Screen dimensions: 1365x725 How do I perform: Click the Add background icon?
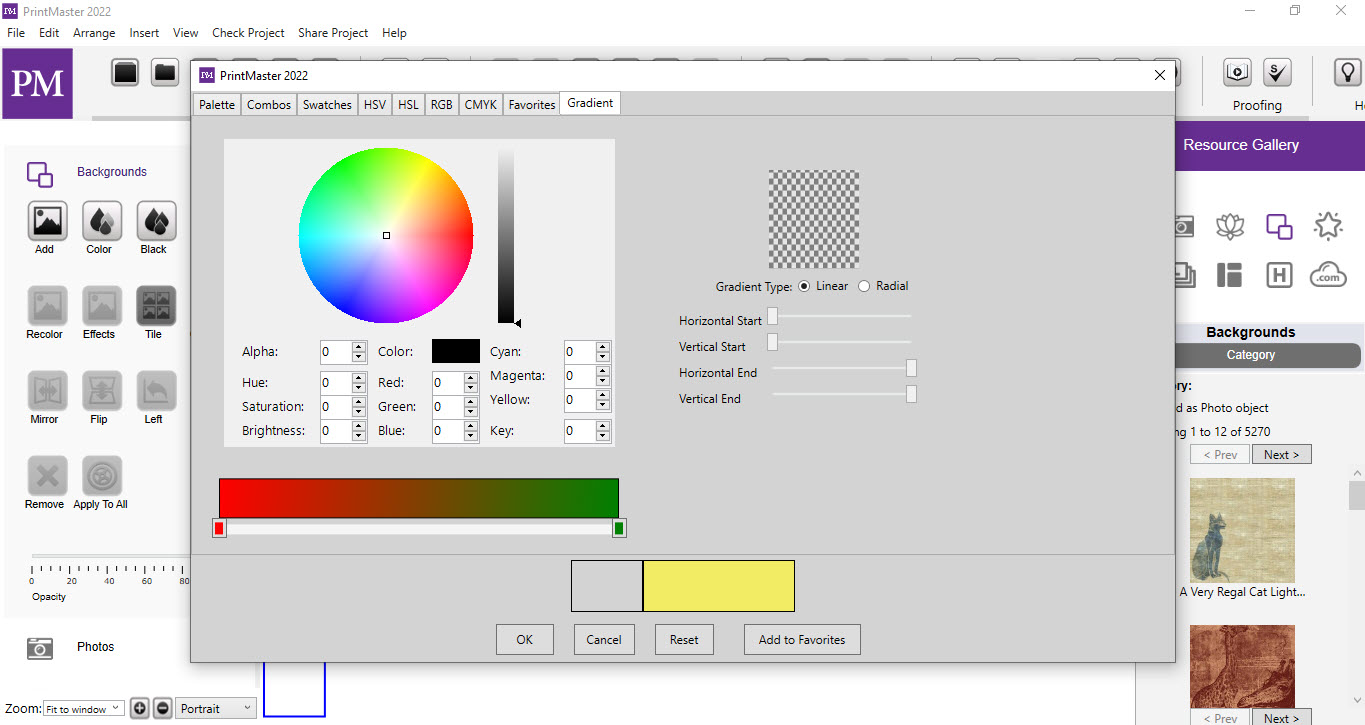pyautogui.click(x=47, y=221)
